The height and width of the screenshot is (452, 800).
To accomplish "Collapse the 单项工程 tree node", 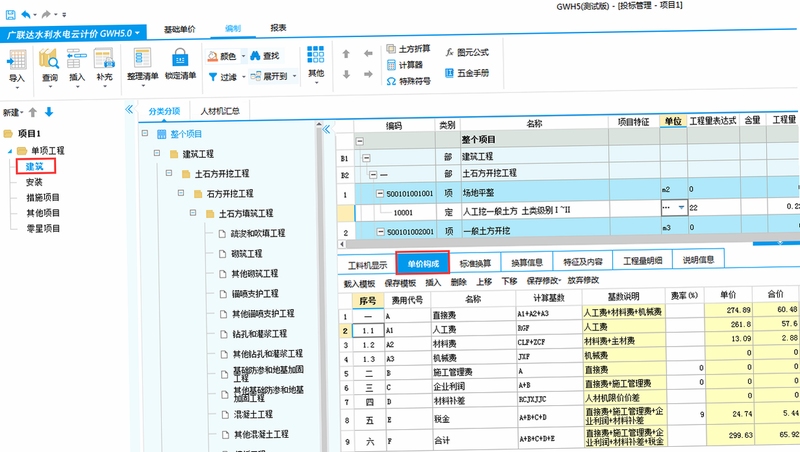I will click(10, 151).
